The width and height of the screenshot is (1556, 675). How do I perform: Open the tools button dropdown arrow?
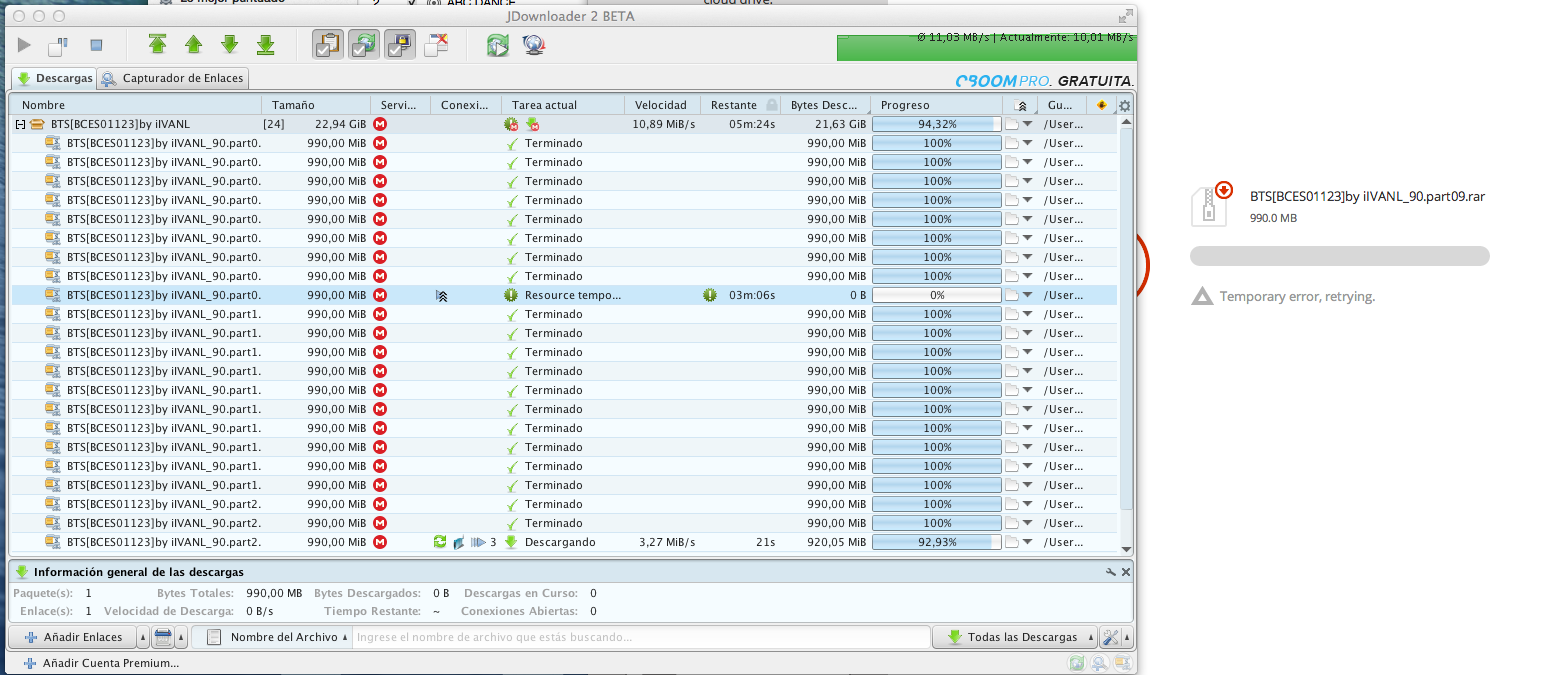[1128, 637]
